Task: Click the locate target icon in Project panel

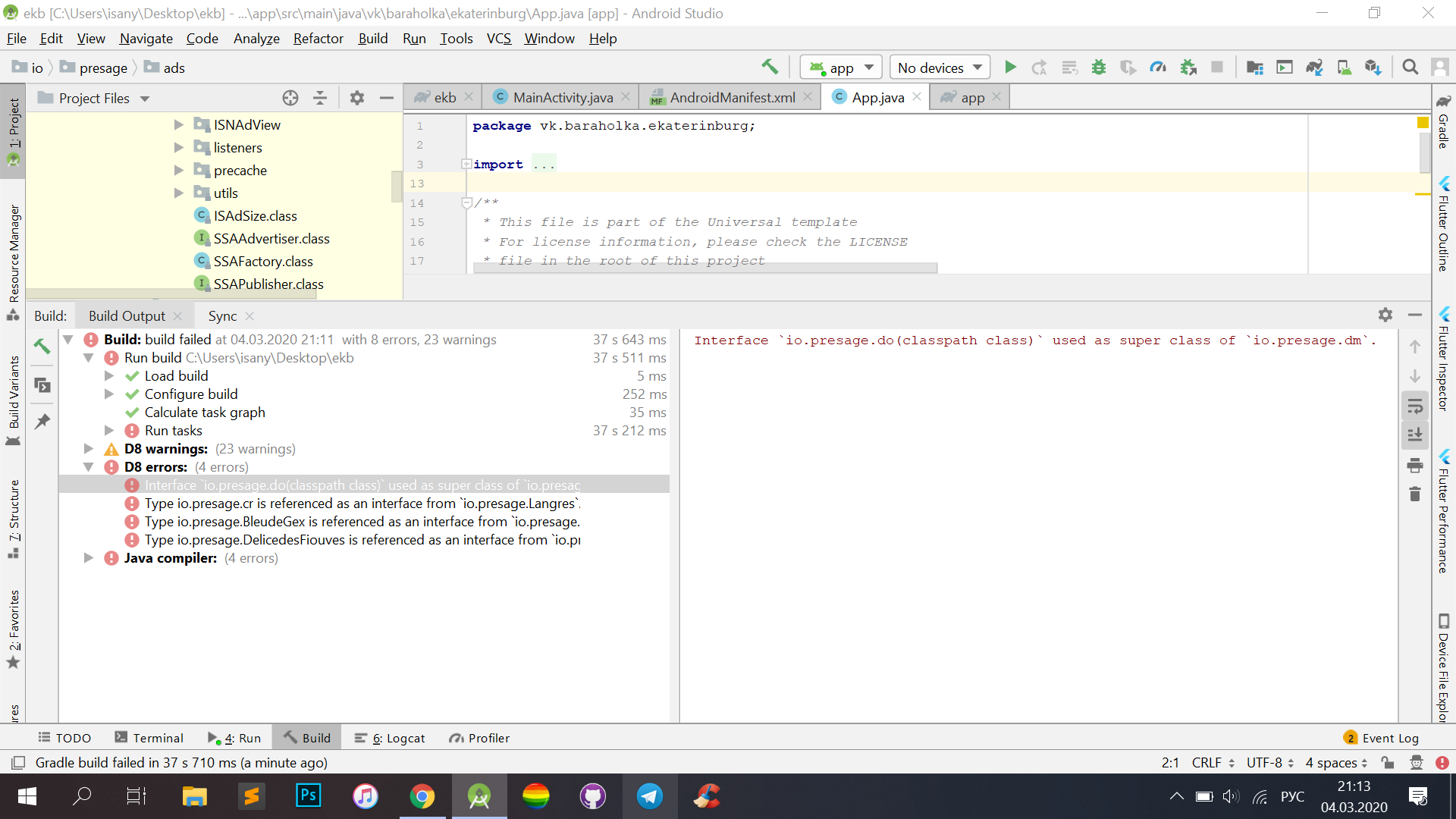Action: coord(290,98)
